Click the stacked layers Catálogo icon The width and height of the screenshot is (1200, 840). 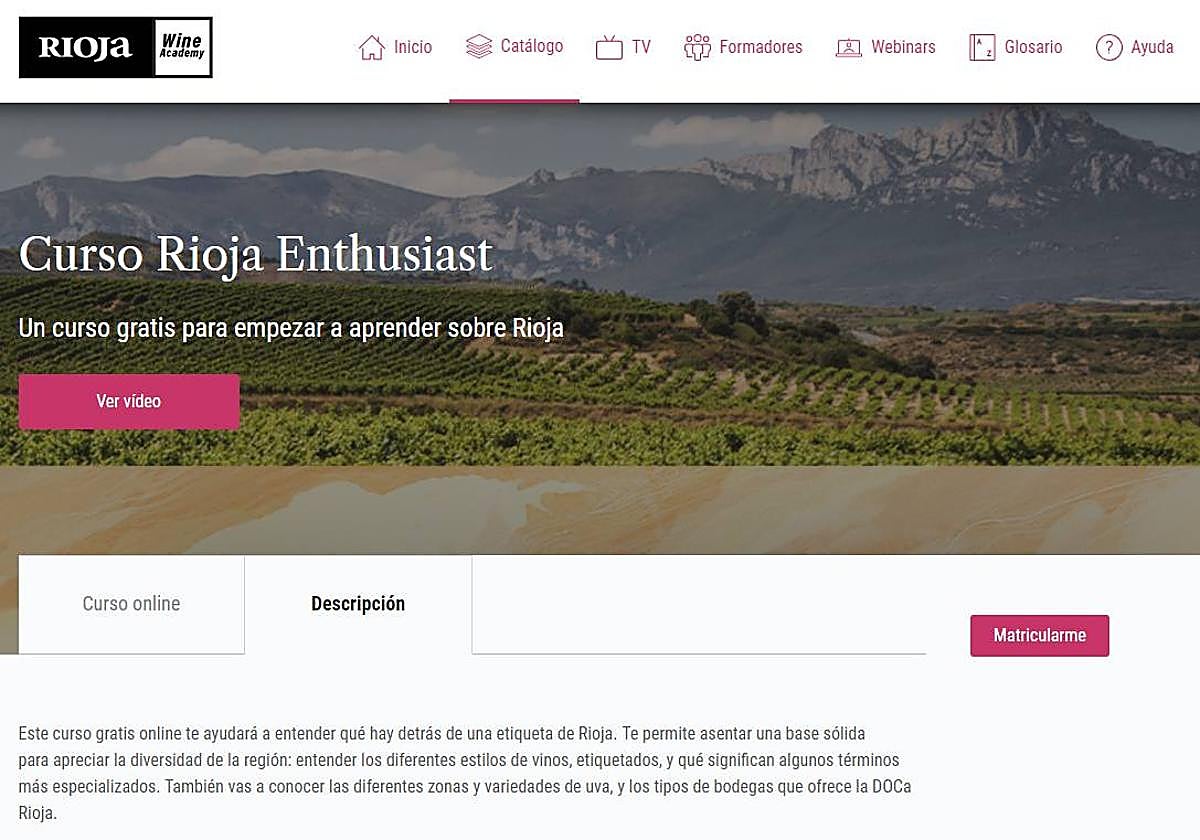(479, 47)
